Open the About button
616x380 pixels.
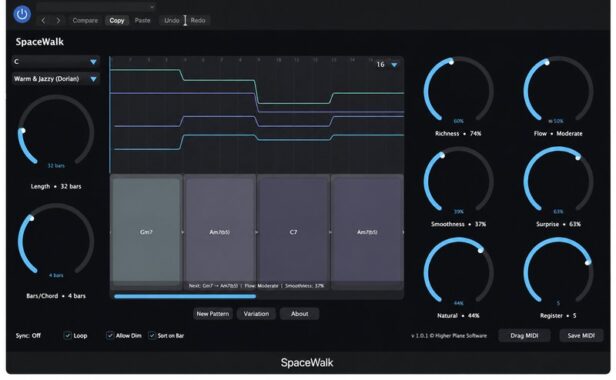coord(299,314)
